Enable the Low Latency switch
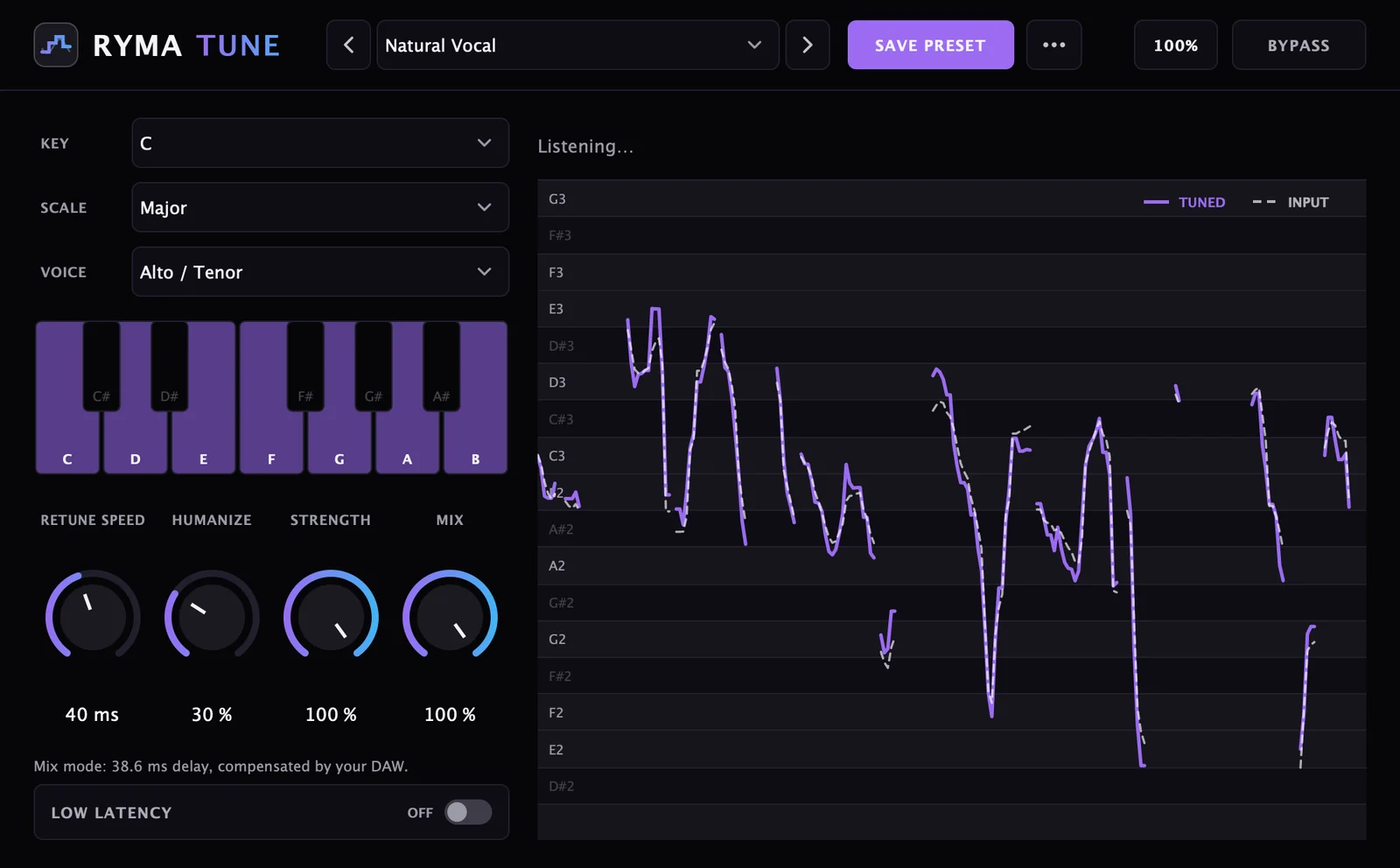The width and height of the screenshot is (1400, 868). click(x=468, y=812)
